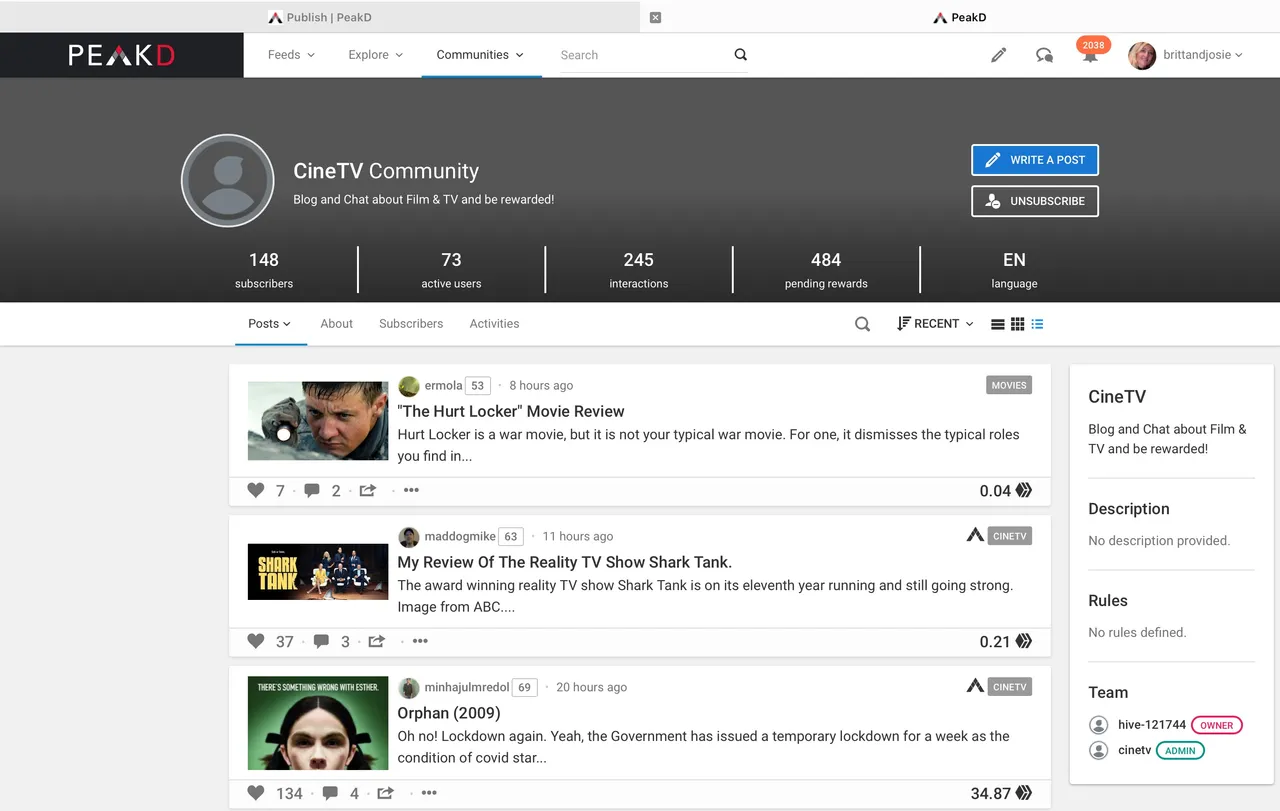Reblog The Hurt Locker post
This screenshot has width=1280, height=811.
pos(368,490)
